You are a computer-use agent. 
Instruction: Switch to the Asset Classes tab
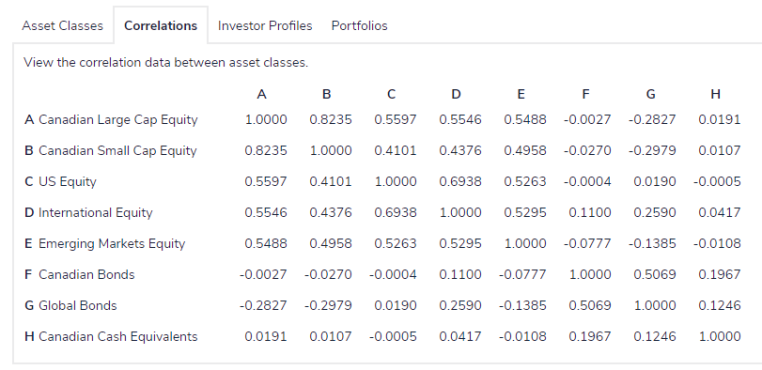click(62, 26)
